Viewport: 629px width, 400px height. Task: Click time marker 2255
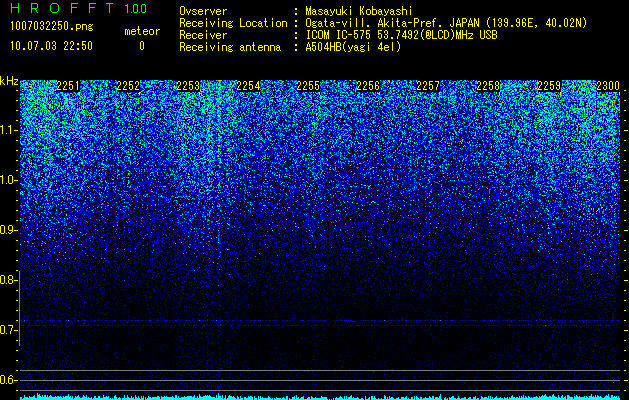point(308,86)
